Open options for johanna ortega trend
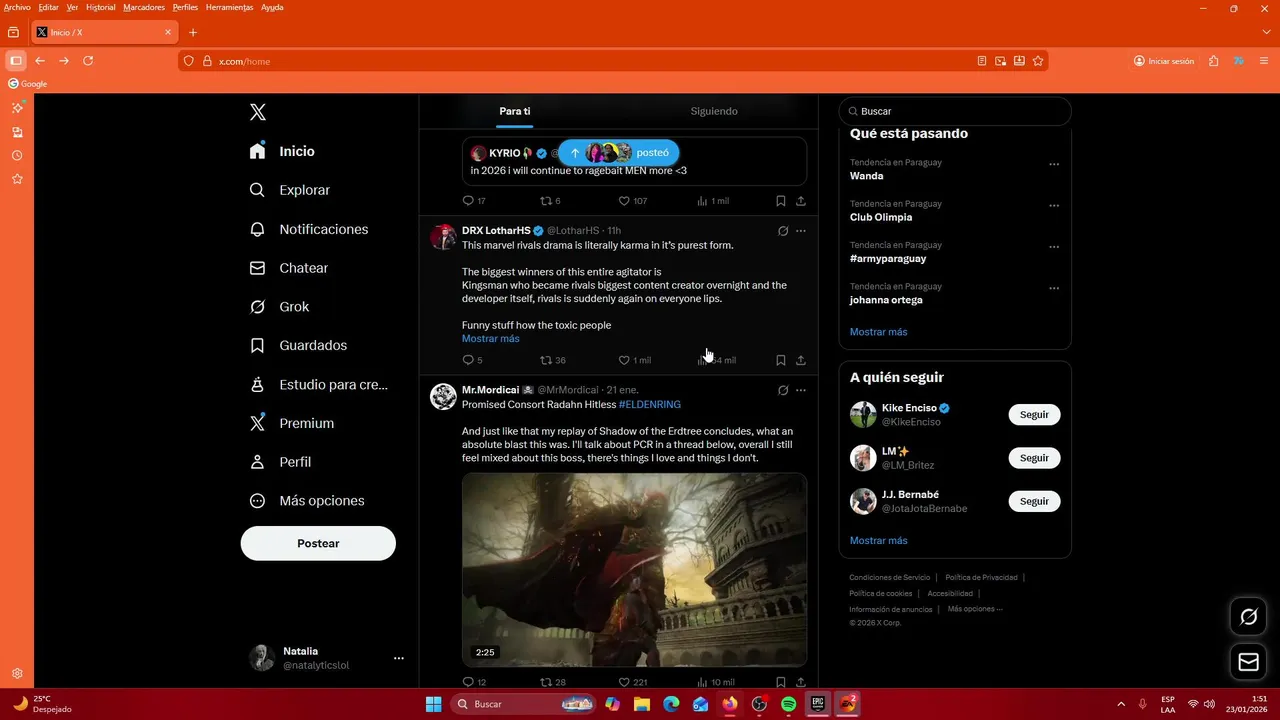The image size is (1280, 720). pos(1054,288)
